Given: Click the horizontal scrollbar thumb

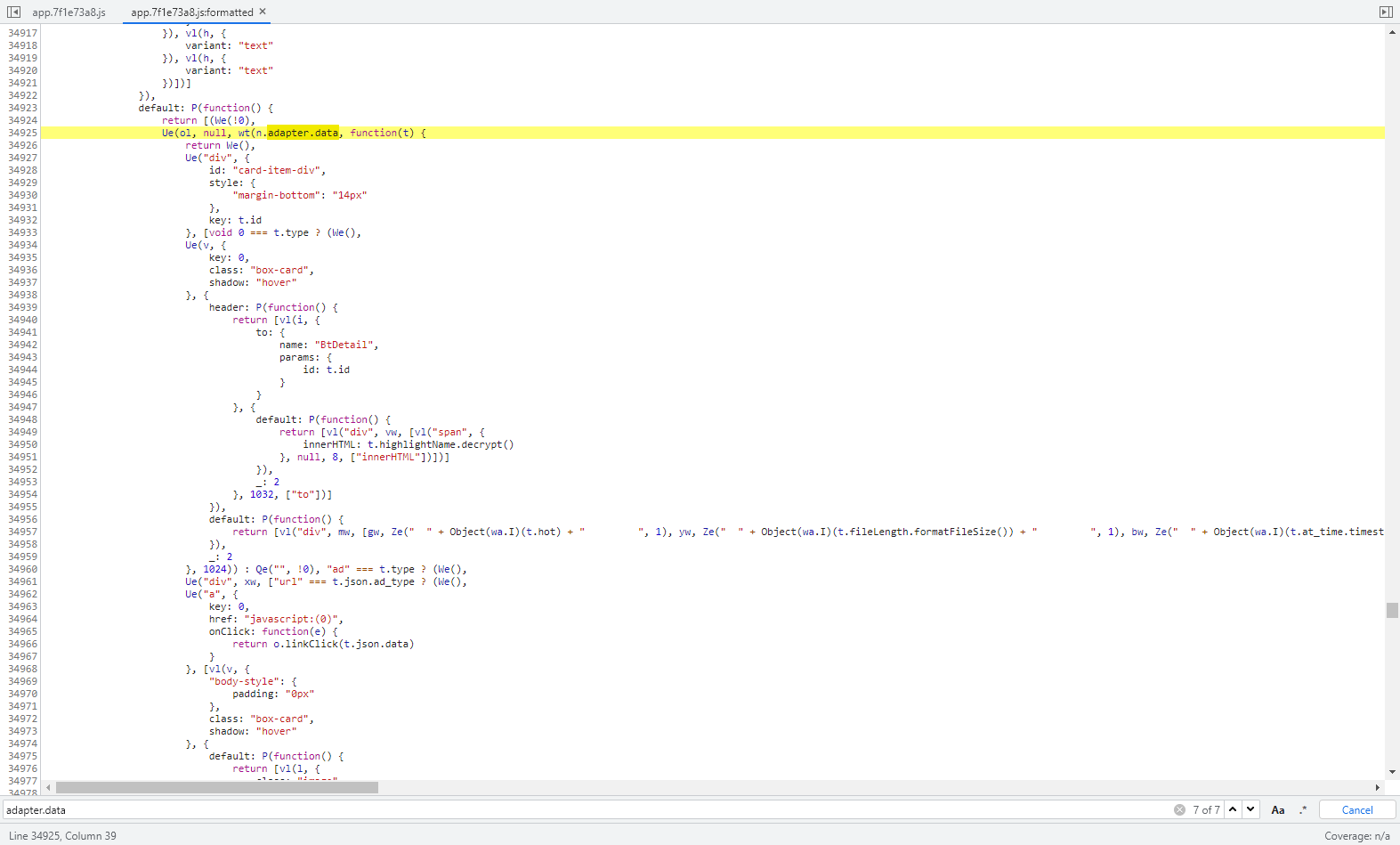Looking at the screenshot, I should click(x=217, y=787).
